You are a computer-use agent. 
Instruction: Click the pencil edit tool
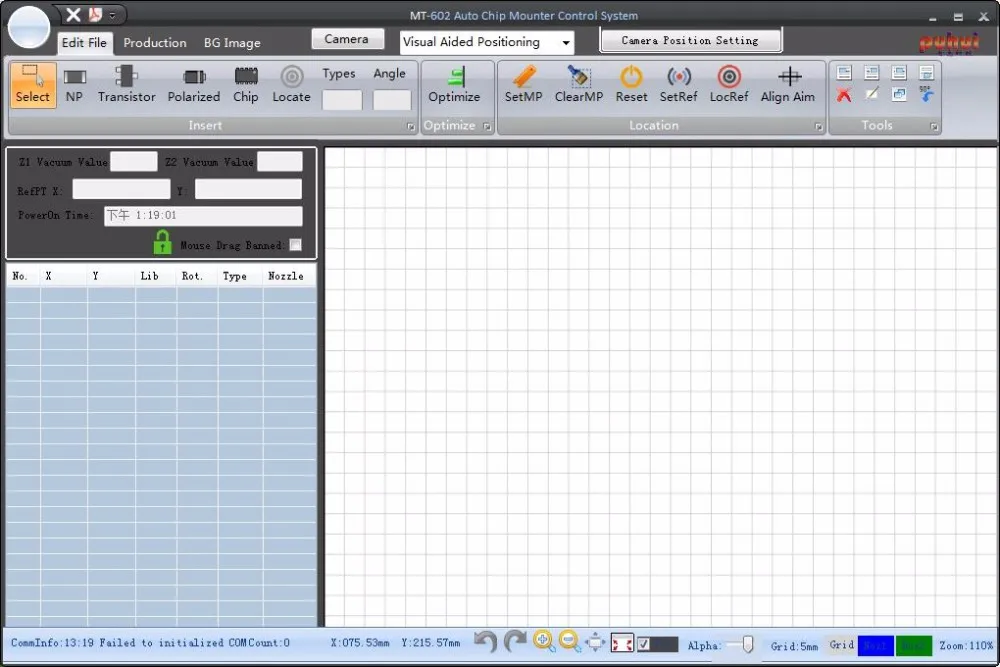pos(871,95)
